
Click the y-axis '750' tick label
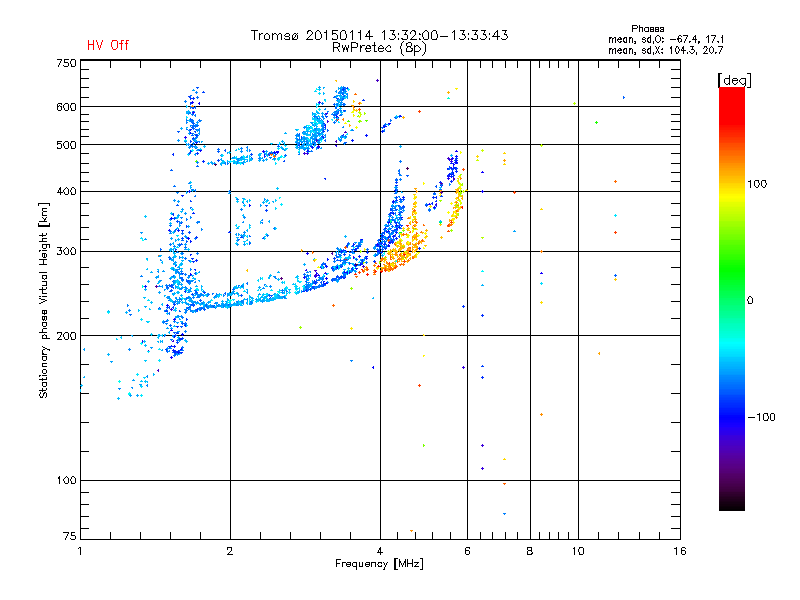(66, 64)
